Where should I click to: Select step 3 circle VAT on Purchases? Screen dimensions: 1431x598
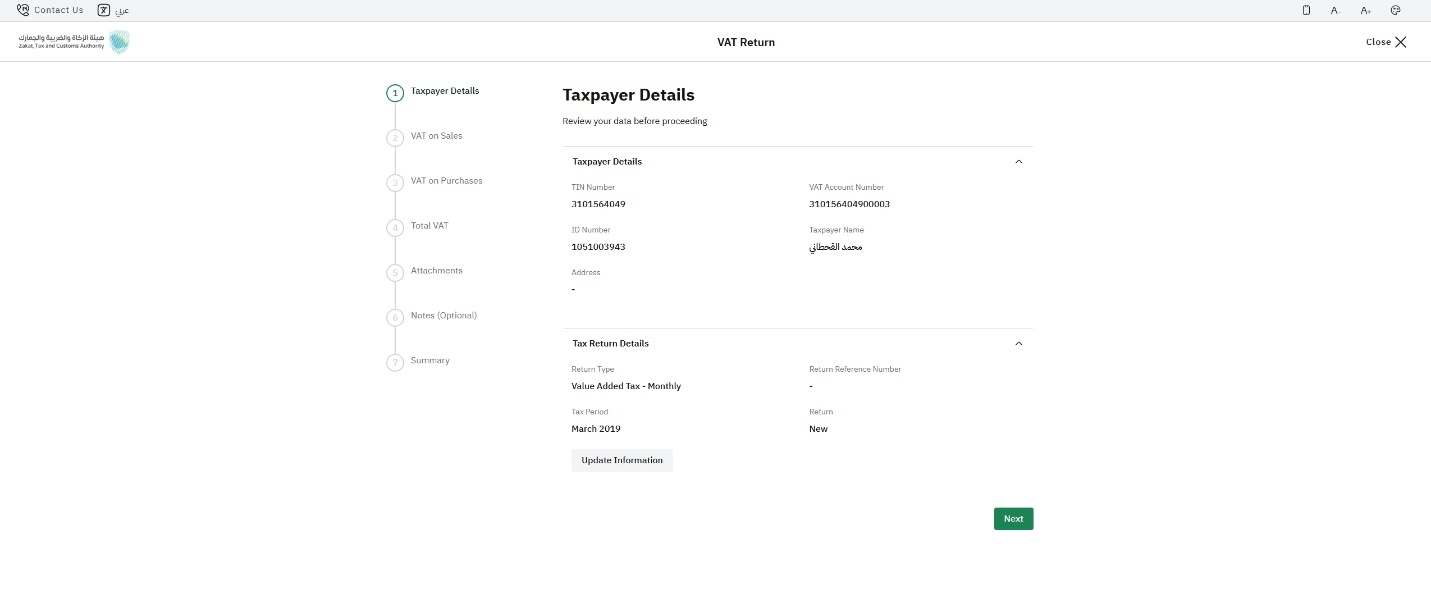point(395,183)
